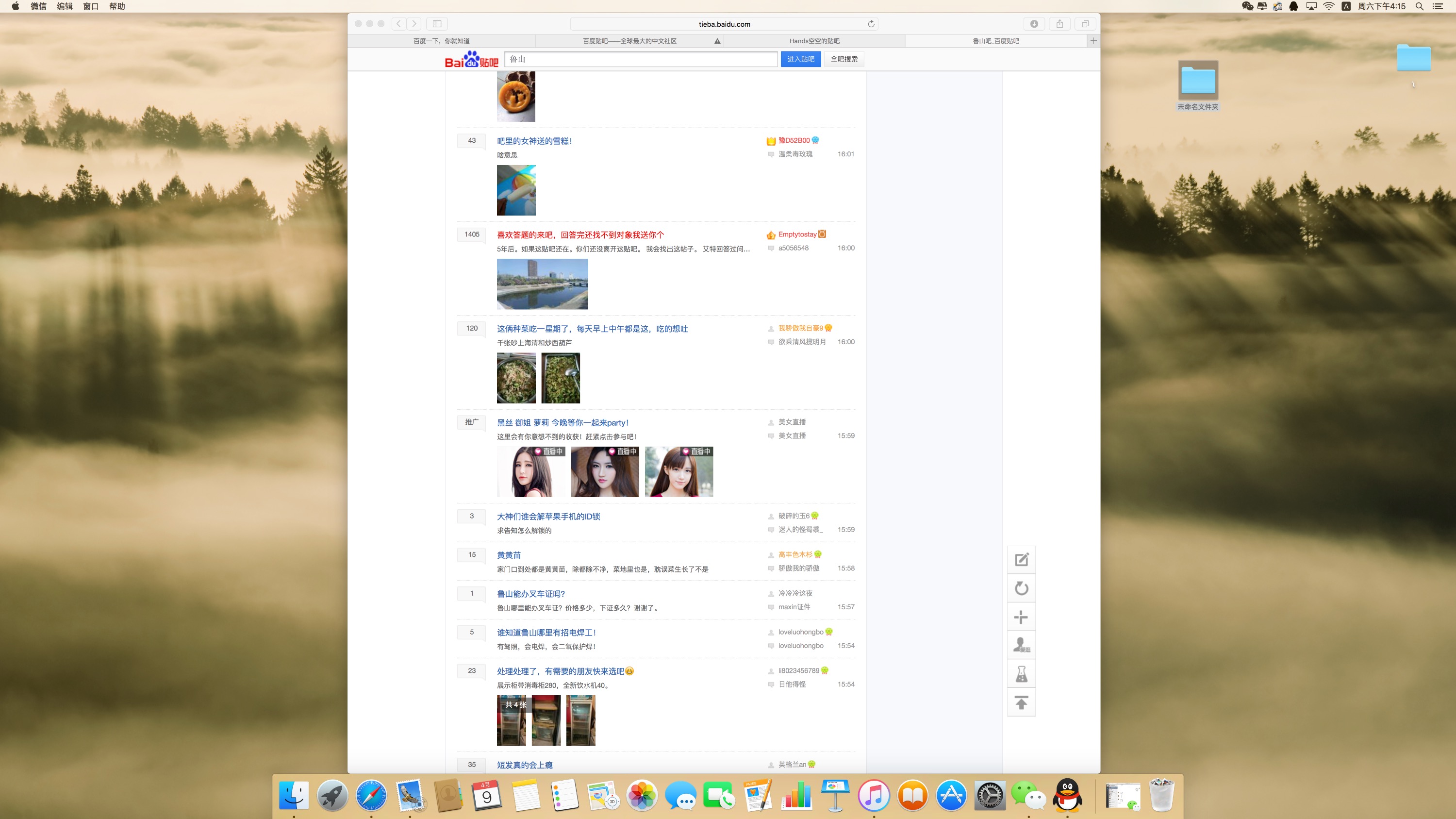The height and width of the screenshot is (819, 1456).
Task: Click the plus icon in floating sidebar
Action: (1021, 617)
